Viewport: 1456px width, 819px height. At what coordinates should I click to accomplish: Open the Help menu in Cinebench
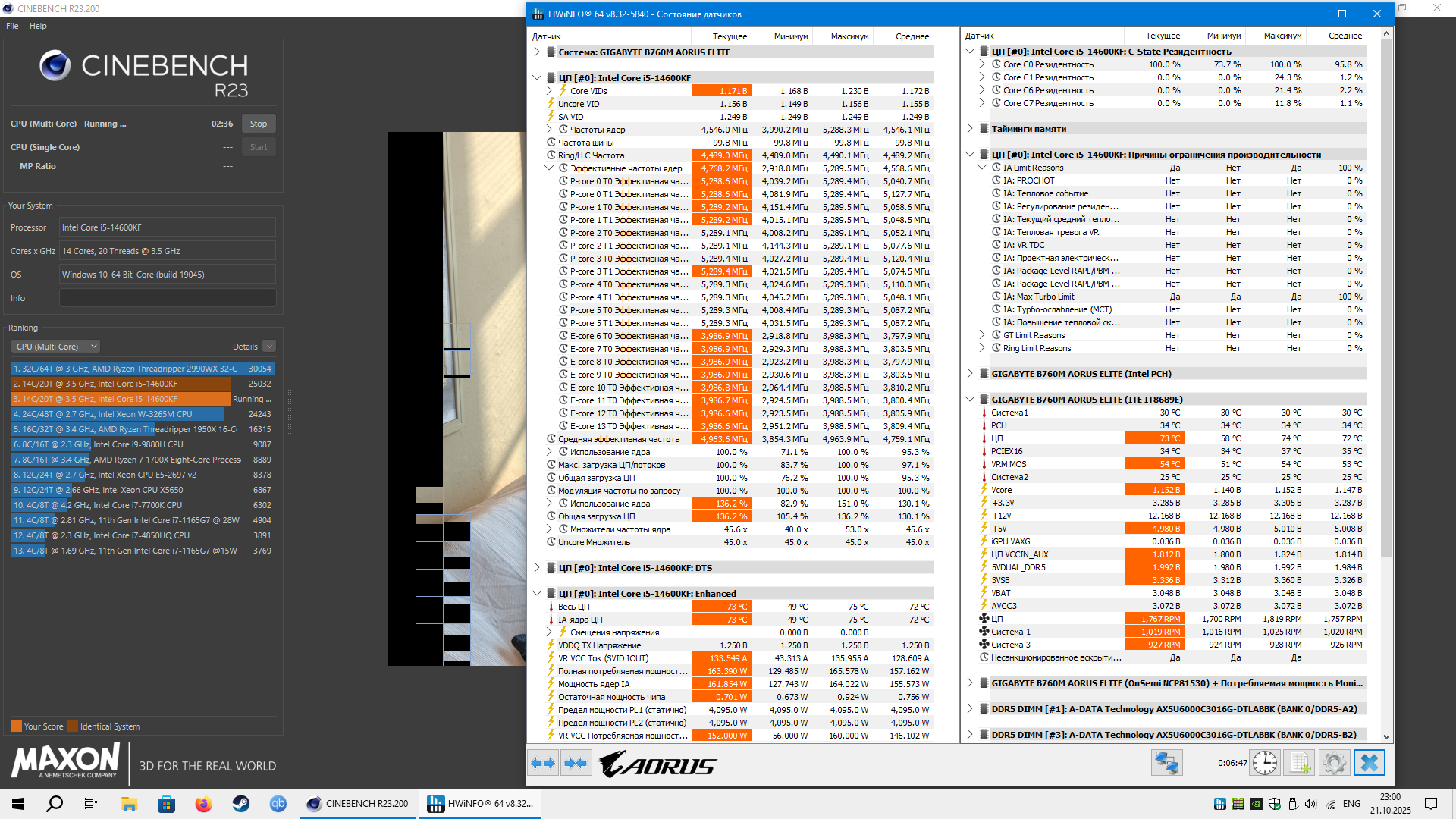click(x=38, y=26)
